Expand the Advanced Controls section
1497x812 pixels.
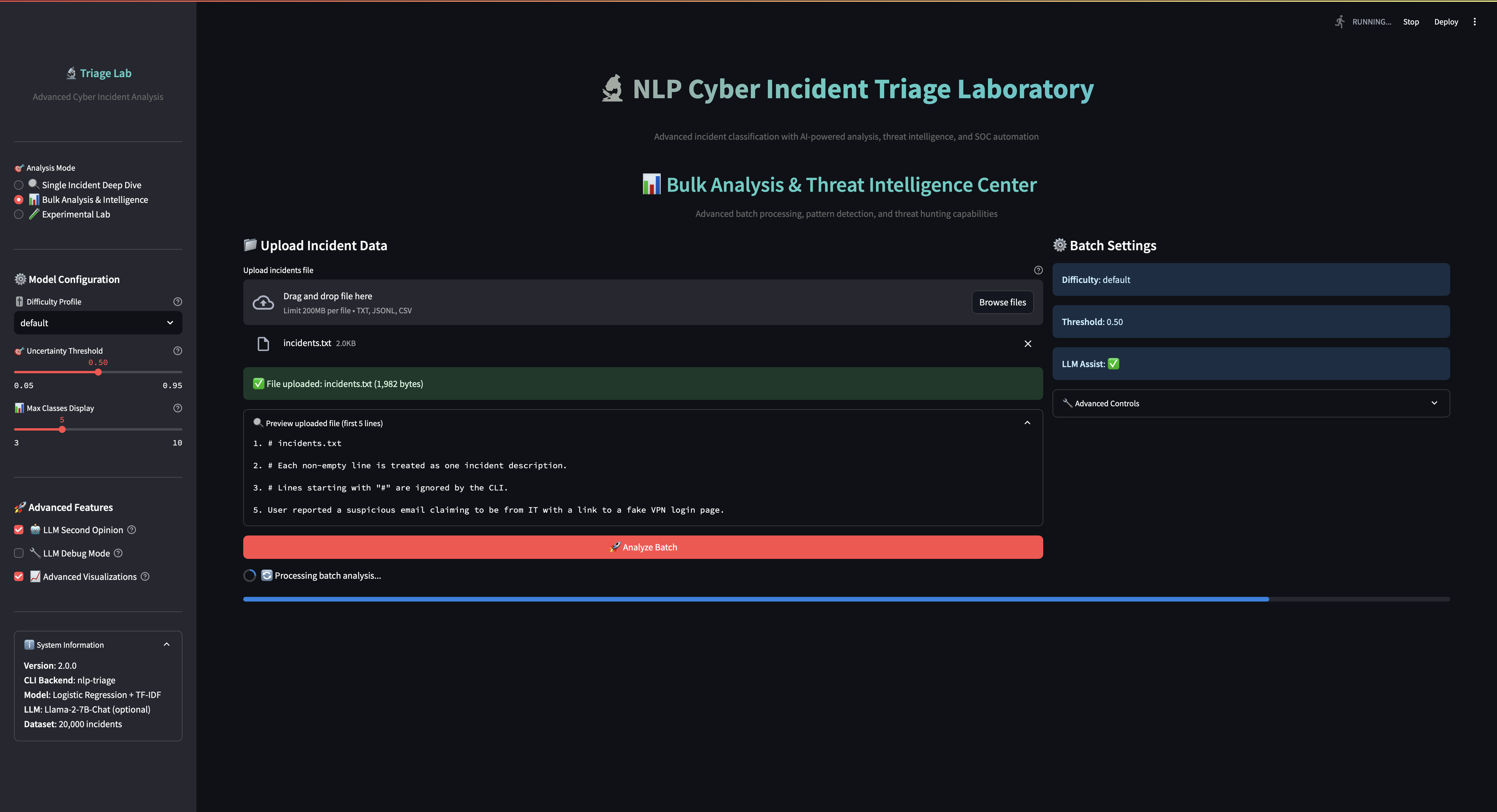click(x=1251, y=402)
